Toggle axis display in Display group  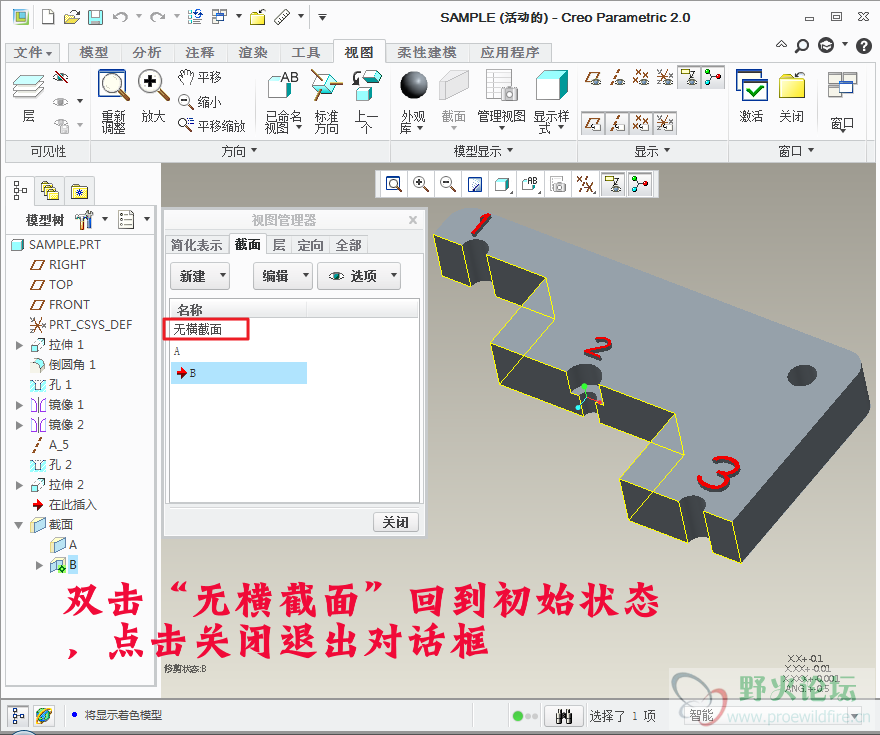coord(617,77)
